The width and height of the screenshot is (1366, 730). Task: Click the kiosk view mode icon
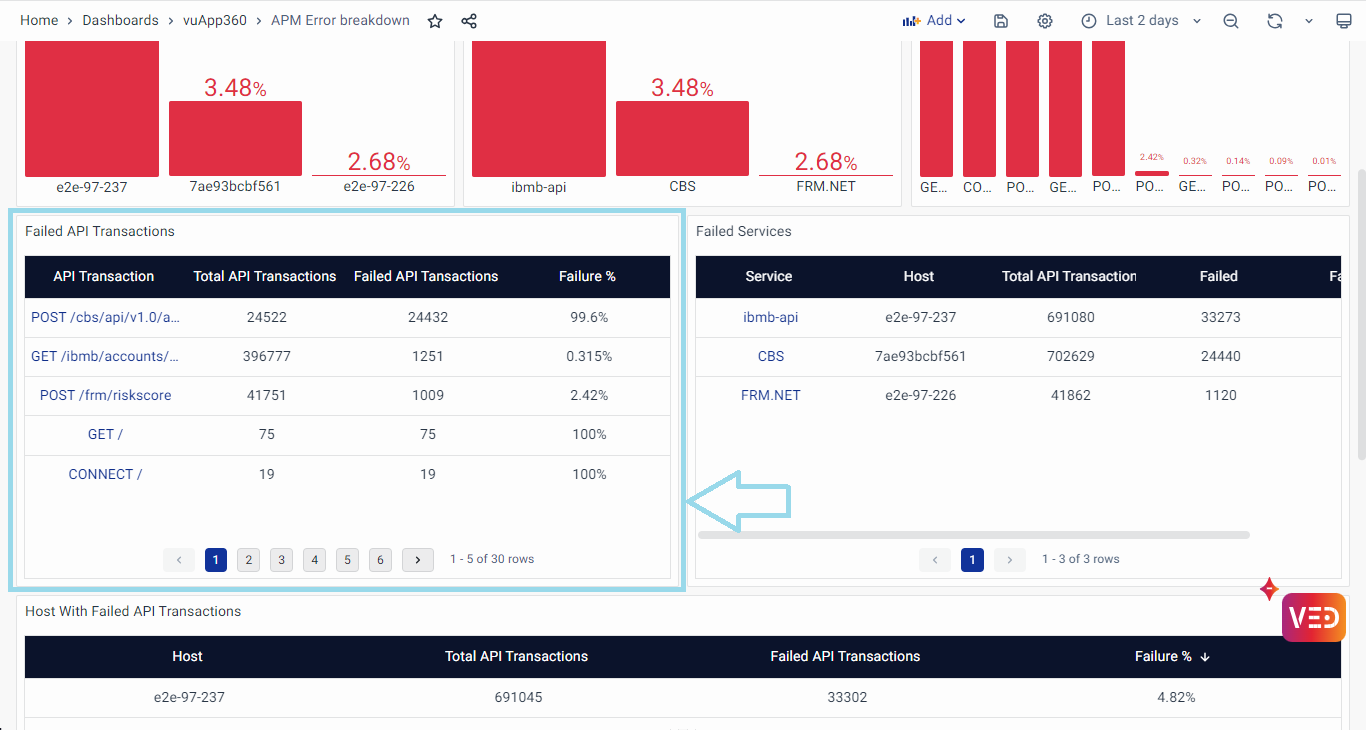click(x=1344, y=21)
